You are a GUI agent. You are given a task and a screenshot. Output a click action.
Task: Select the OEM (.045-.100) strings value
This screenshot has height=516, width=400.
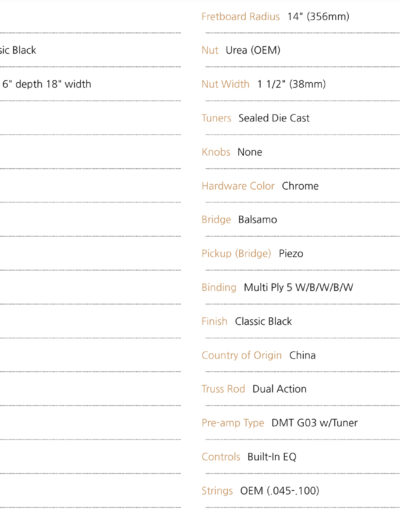pyautogui.click(x=280, y=491)
